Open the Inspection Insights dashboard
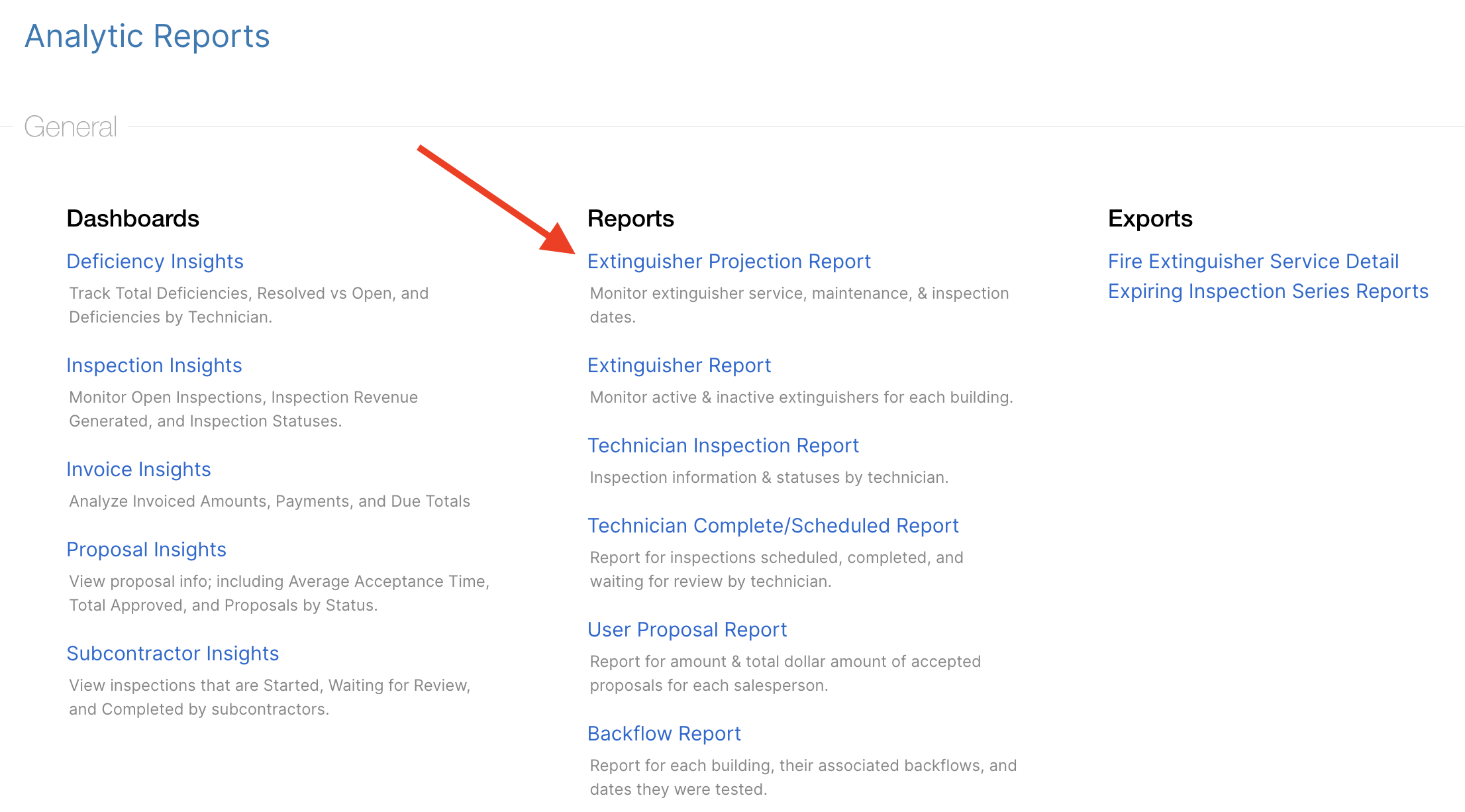 click(x=154, y=366)
